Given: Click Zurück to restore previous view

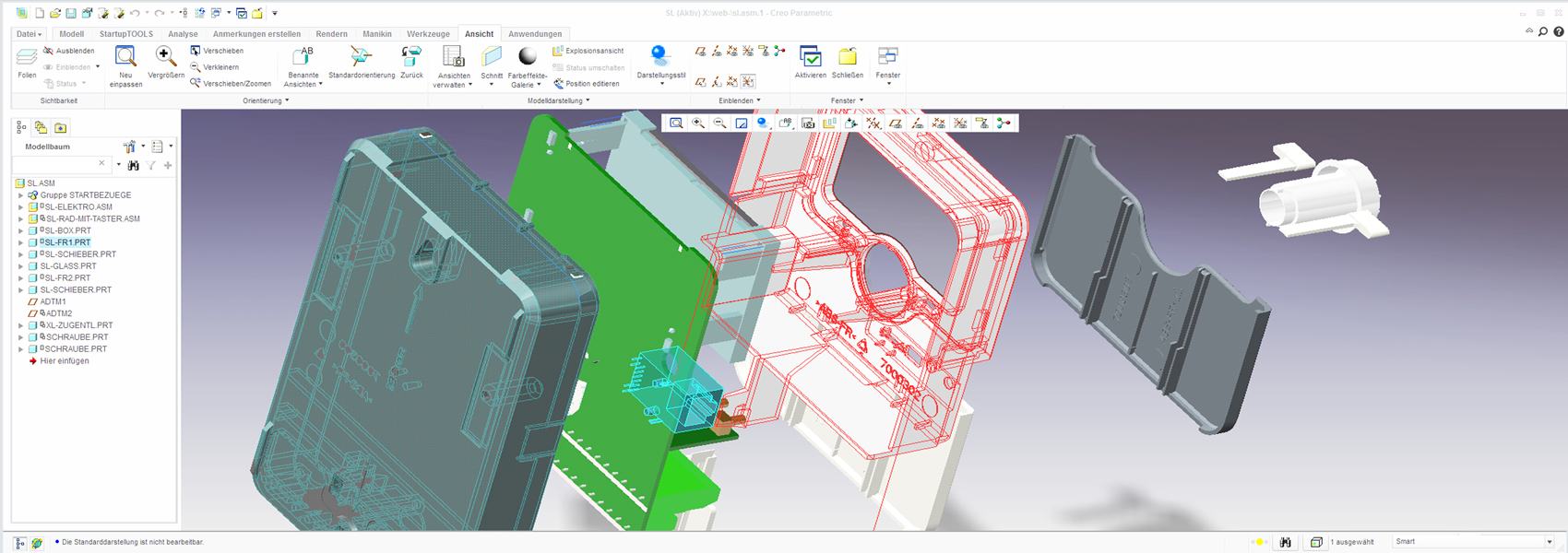Looking at the screenshot, I should click(x=411, y=63).
